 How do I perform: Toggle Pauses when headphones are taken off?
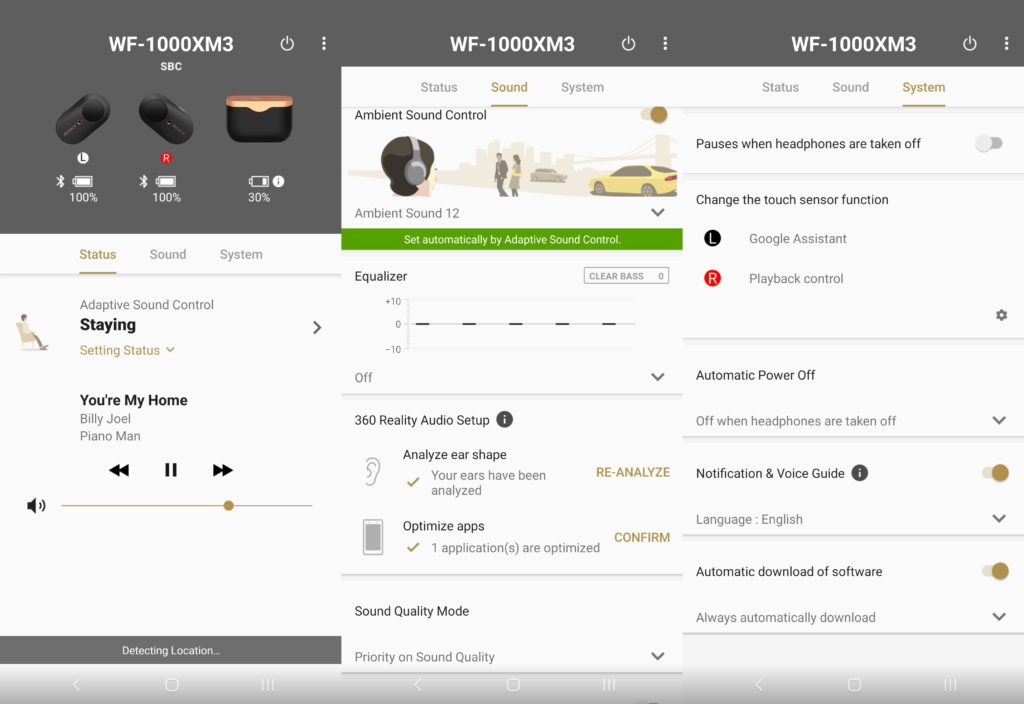pos(989,144)
